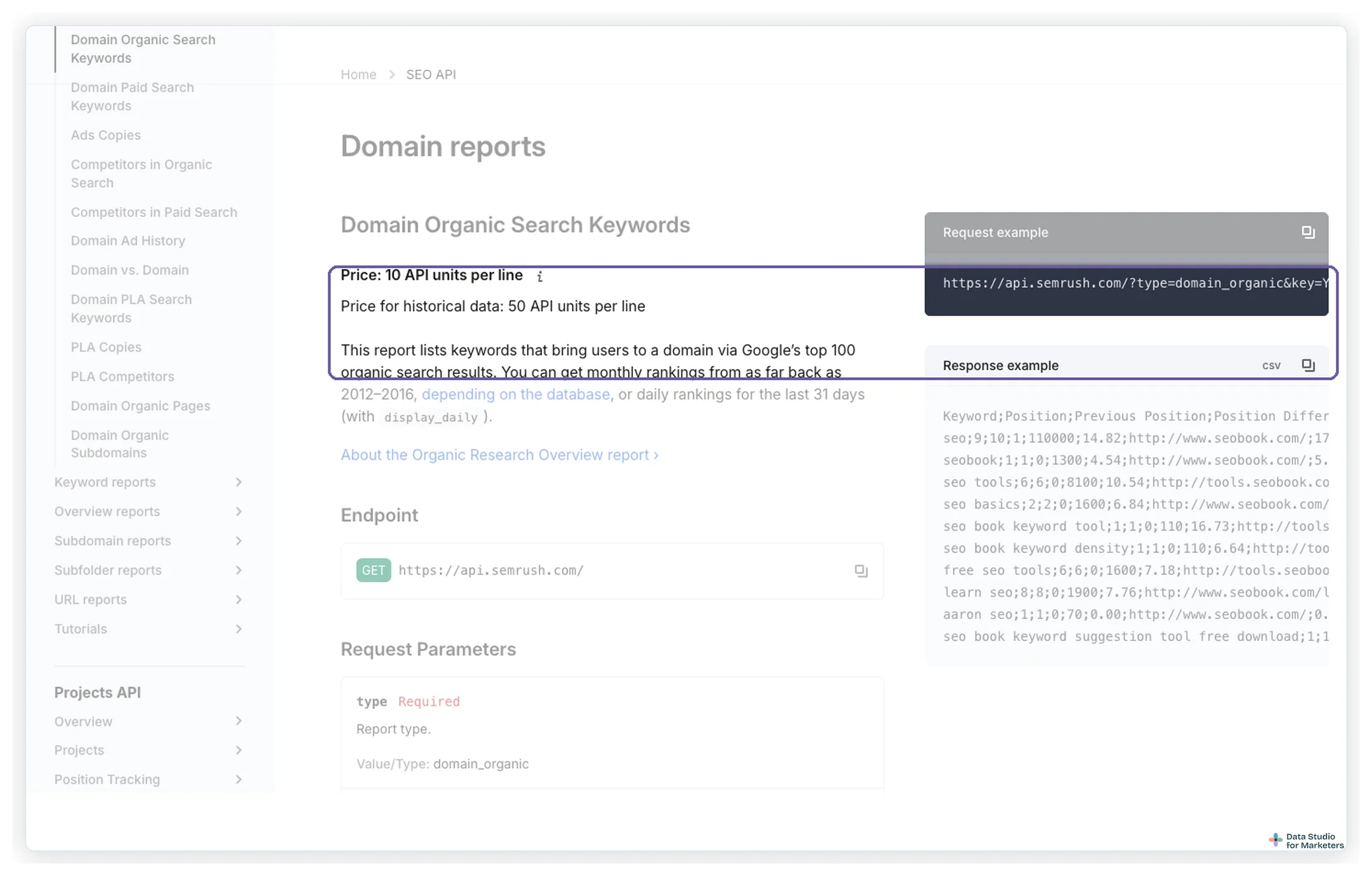Click the Request Parameters heading
The image size is (1372, 876).
click(428, 650)
